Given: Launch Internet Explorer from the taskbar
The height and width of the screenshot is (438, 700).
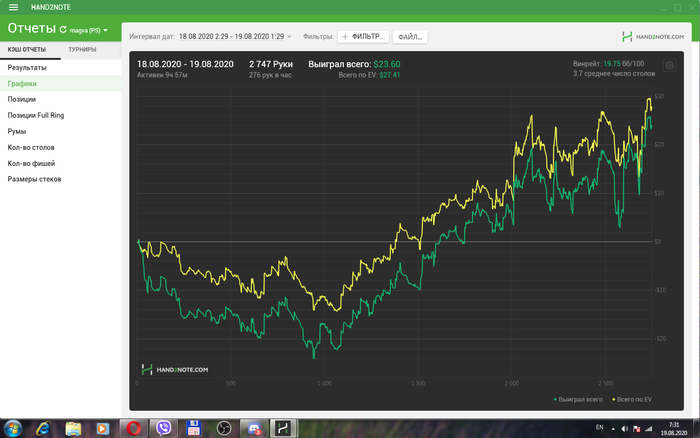Looking at the screenshot, I should coord(43,429).
